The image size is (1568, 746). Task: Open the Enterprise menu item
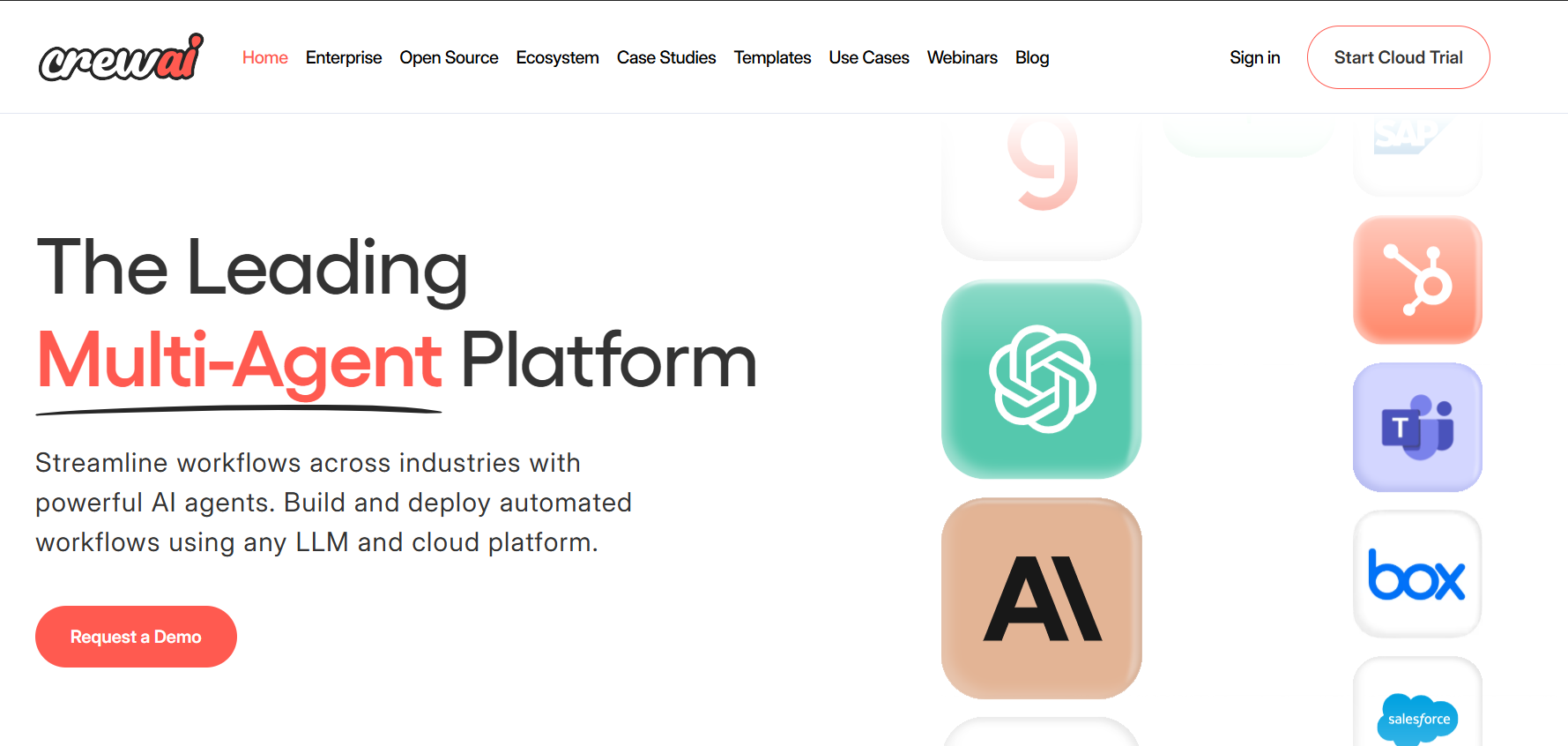[344, 57]
